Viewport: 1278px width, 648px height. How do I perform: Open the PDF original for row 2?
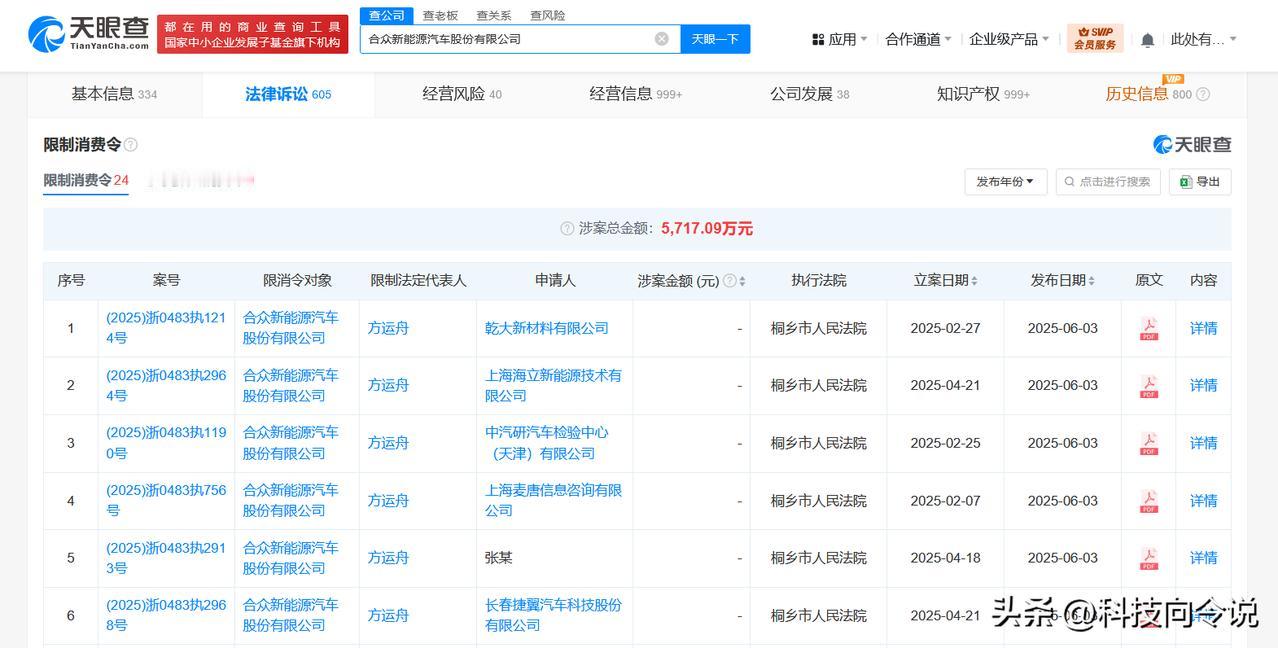pyautogui.click(x=1149, y=386)
